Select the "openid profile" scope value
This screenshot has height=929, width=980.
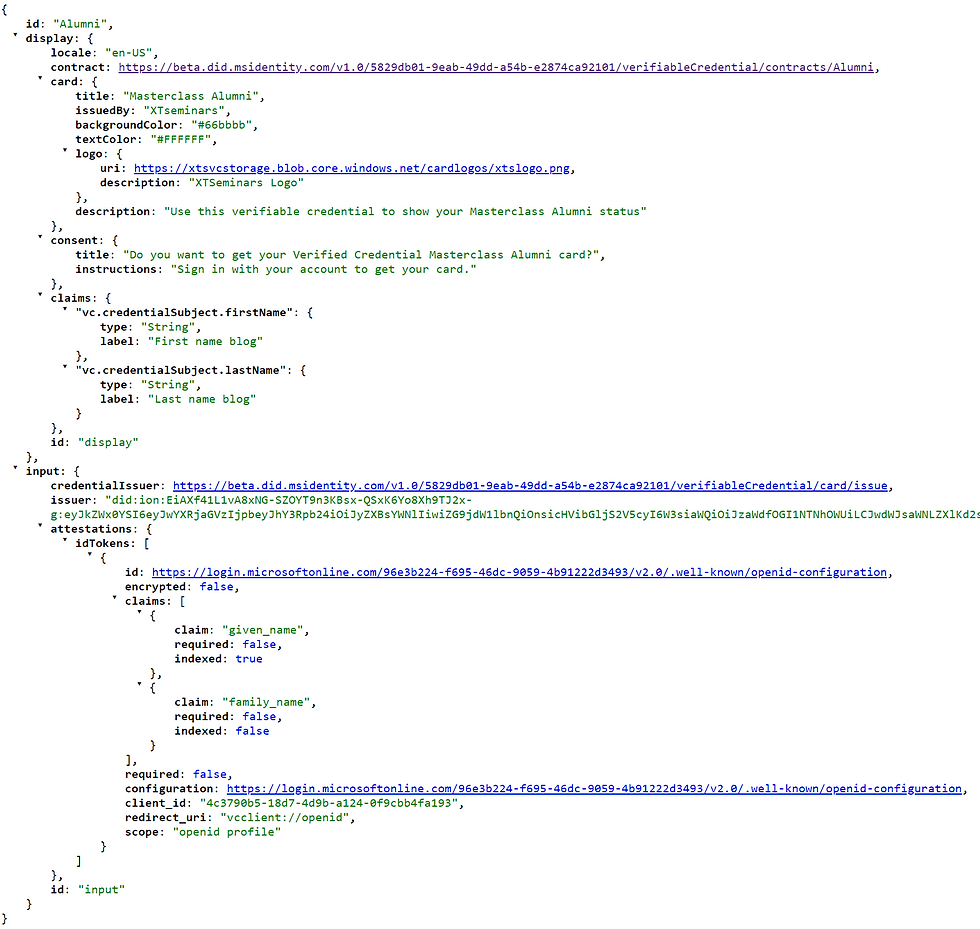(x=227, y=832)
